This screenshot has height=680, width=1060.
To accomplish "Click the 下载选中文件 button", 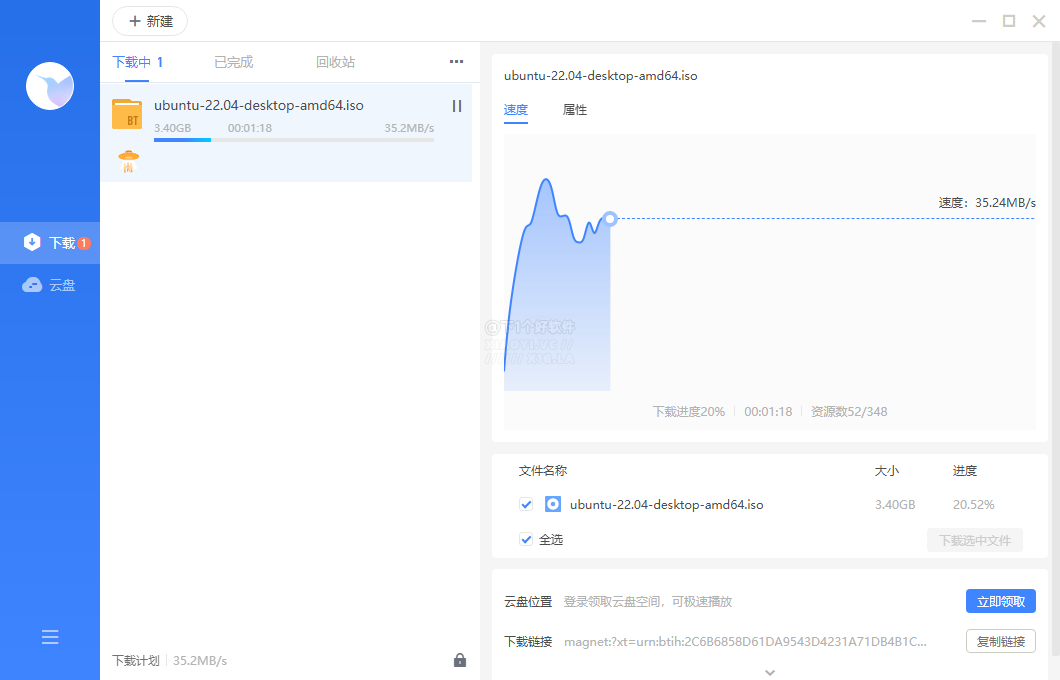I will [975, 540].
